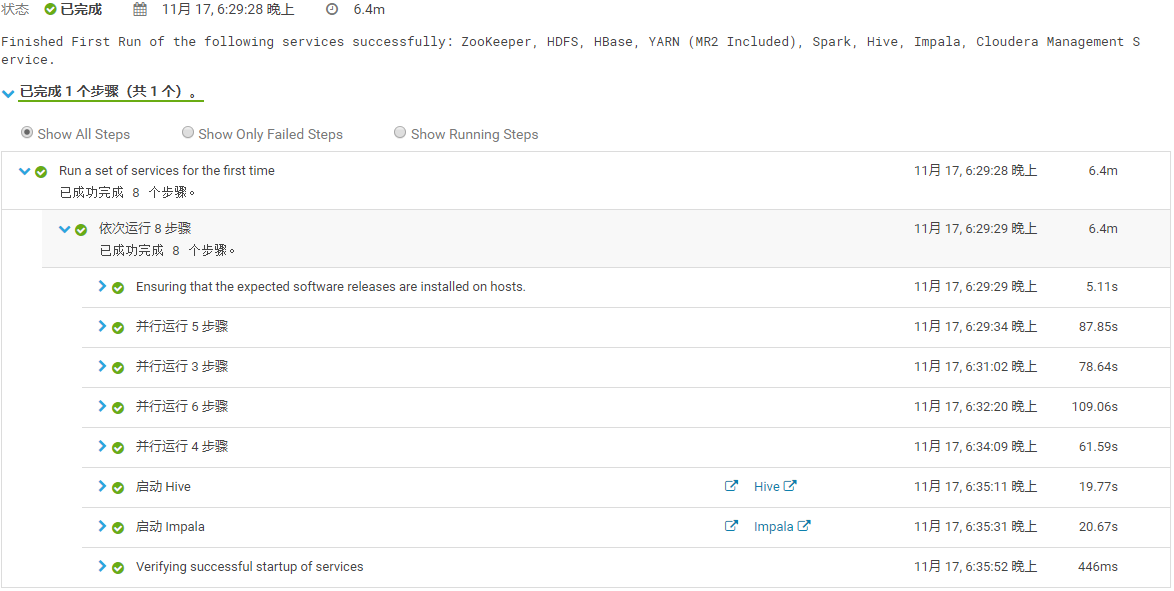Click timestamp '11月 17, 6:35:11 晚上'
The width and height of the screenshot is (1174, 591).
pyautogui.click(x=976, y=487)
